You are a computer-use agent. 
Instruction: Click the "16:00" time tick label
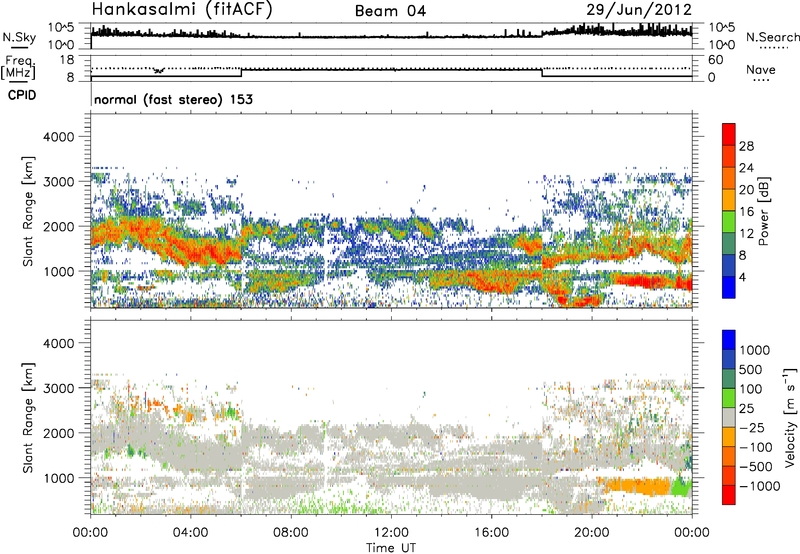tap(491, 533)
